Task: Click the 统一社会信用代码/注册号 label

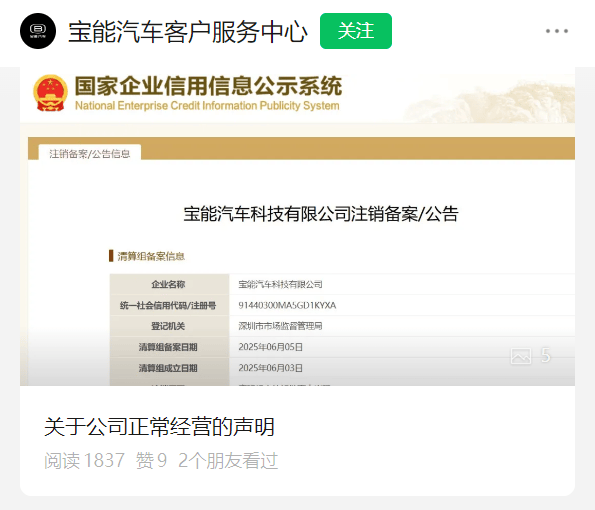Action: pyautogui.click(x=168, y=305)
